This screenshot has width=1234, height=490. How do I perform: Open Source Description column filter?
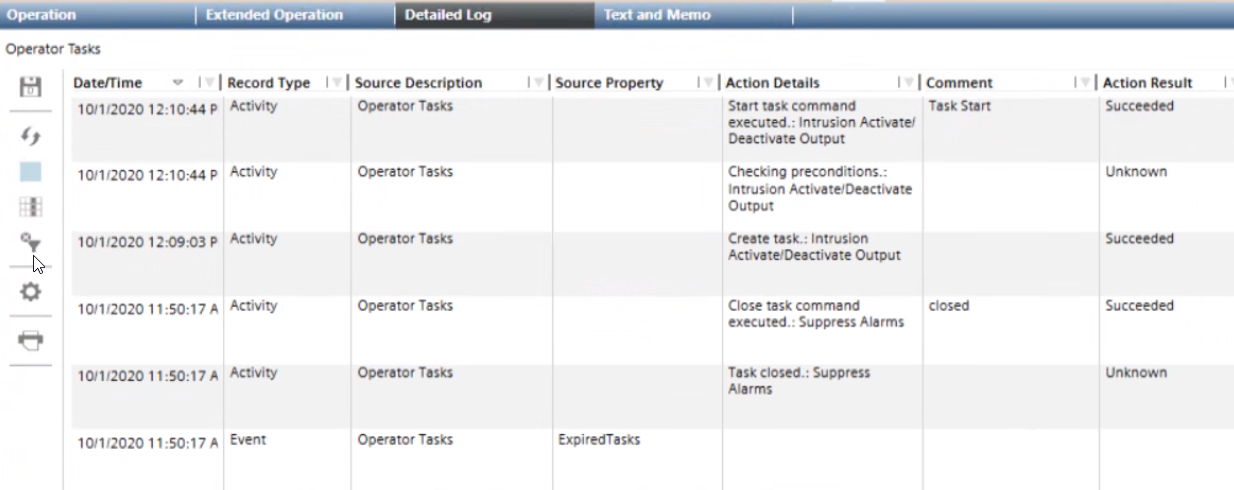[x=539, y=83]
